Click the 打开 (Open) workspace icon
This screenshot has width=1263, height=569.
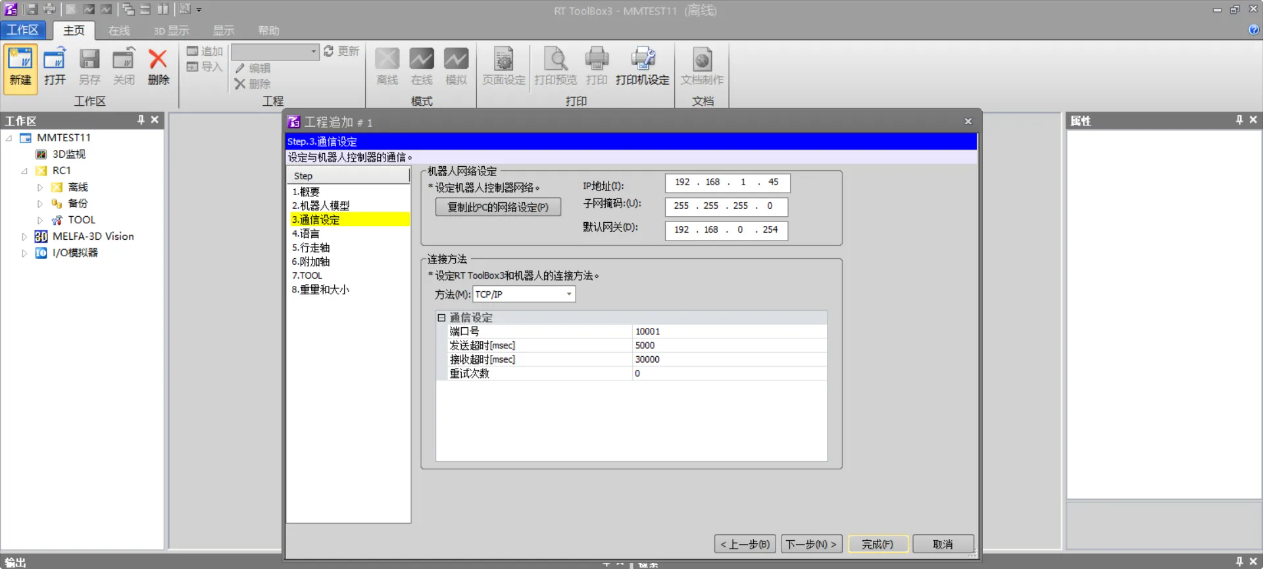click(55, 66)
